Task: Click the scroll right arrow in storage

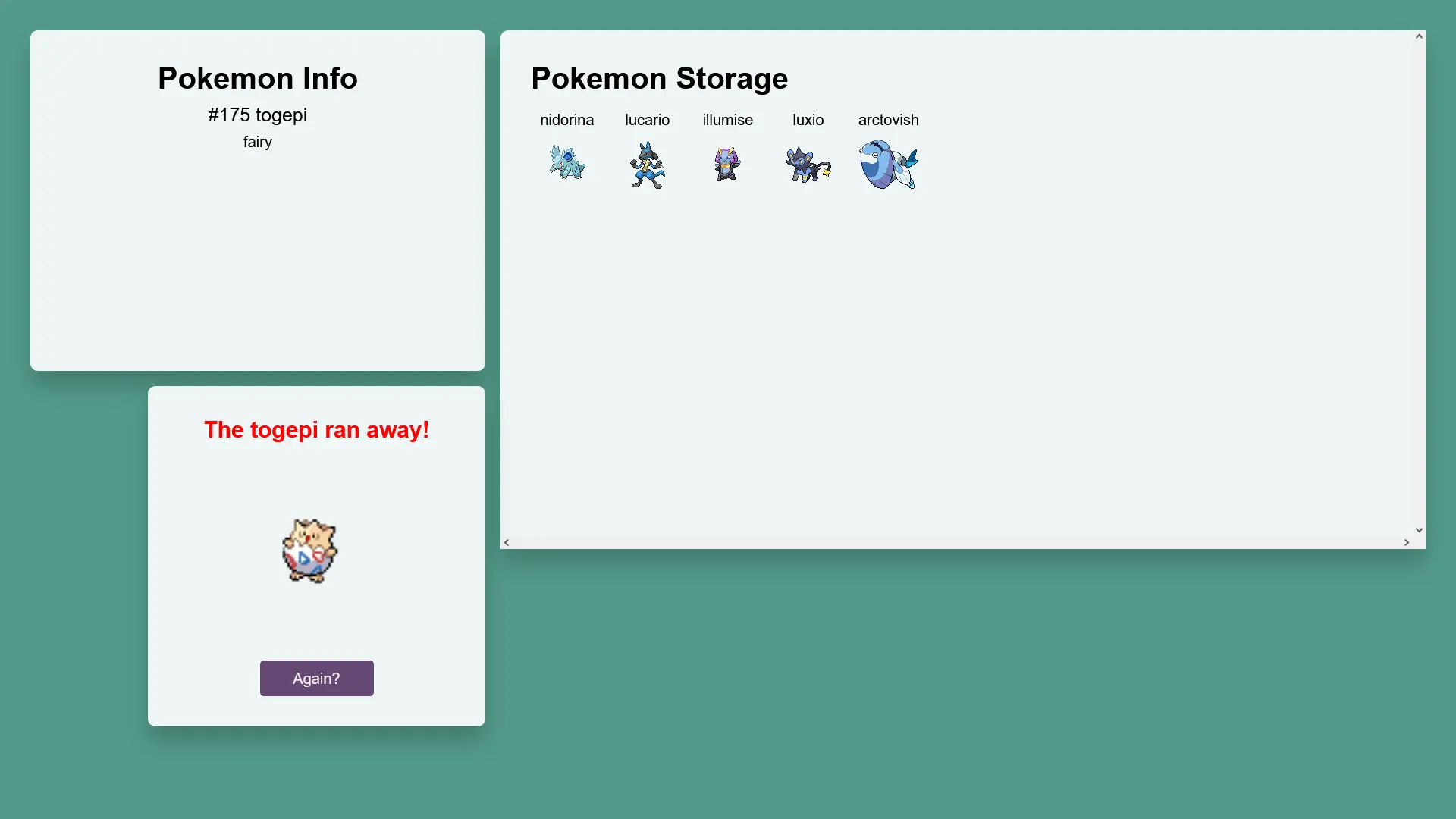Action: 1407,542
